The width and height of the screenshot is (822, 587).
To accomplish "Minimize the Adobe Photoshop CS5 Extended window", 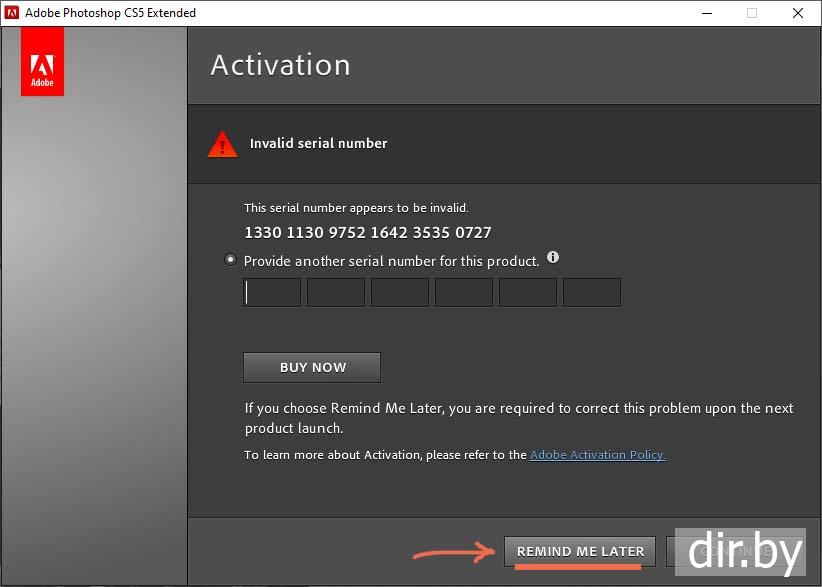I will pos(705,13).
